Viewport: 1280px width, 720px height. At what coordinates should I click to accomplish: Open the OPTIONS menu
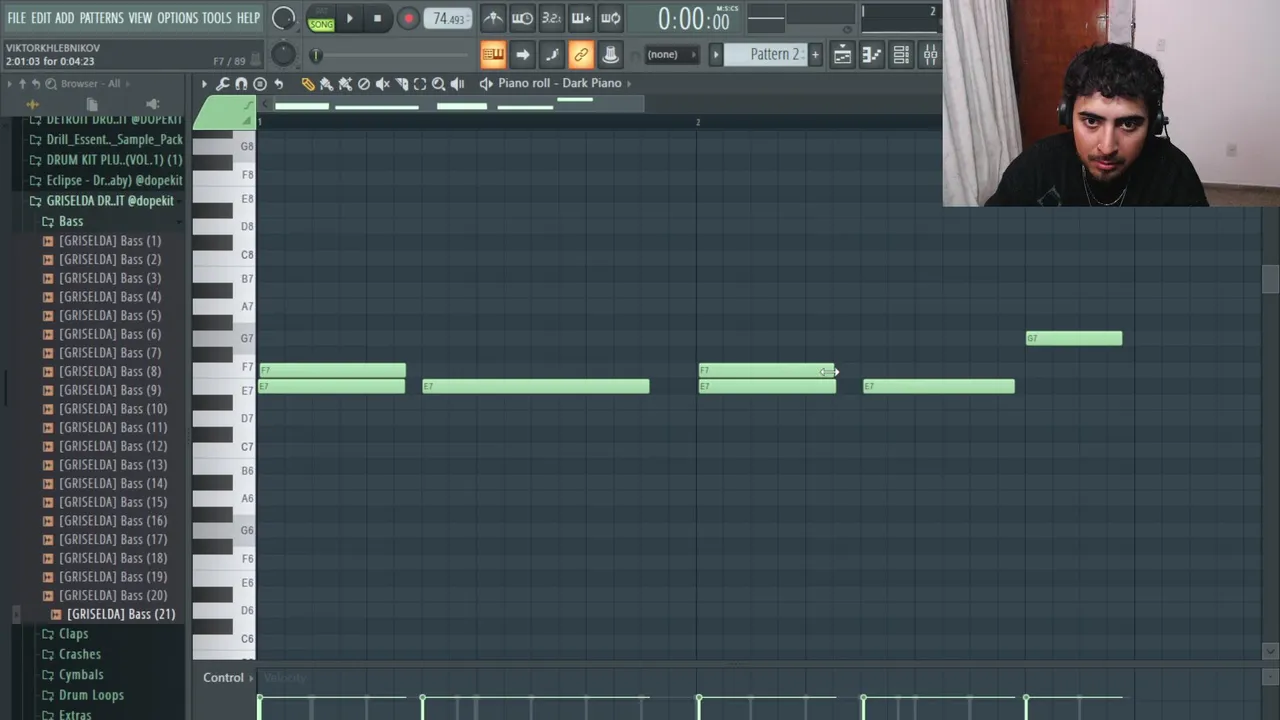pyautogui.click(x=178, y=18)
